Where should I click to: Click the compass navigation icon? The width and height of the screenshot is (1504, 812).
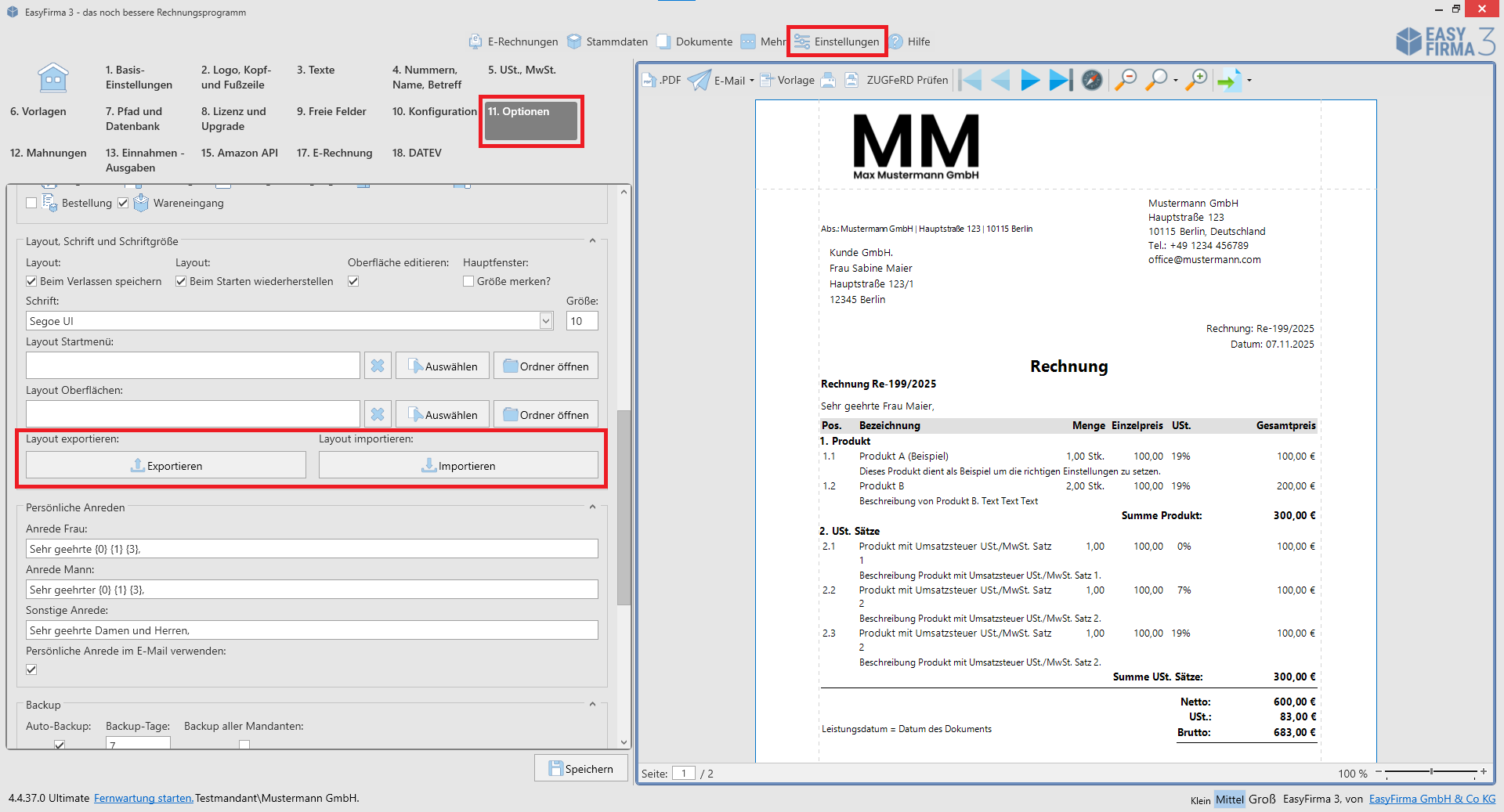[x=1092, y=80]
